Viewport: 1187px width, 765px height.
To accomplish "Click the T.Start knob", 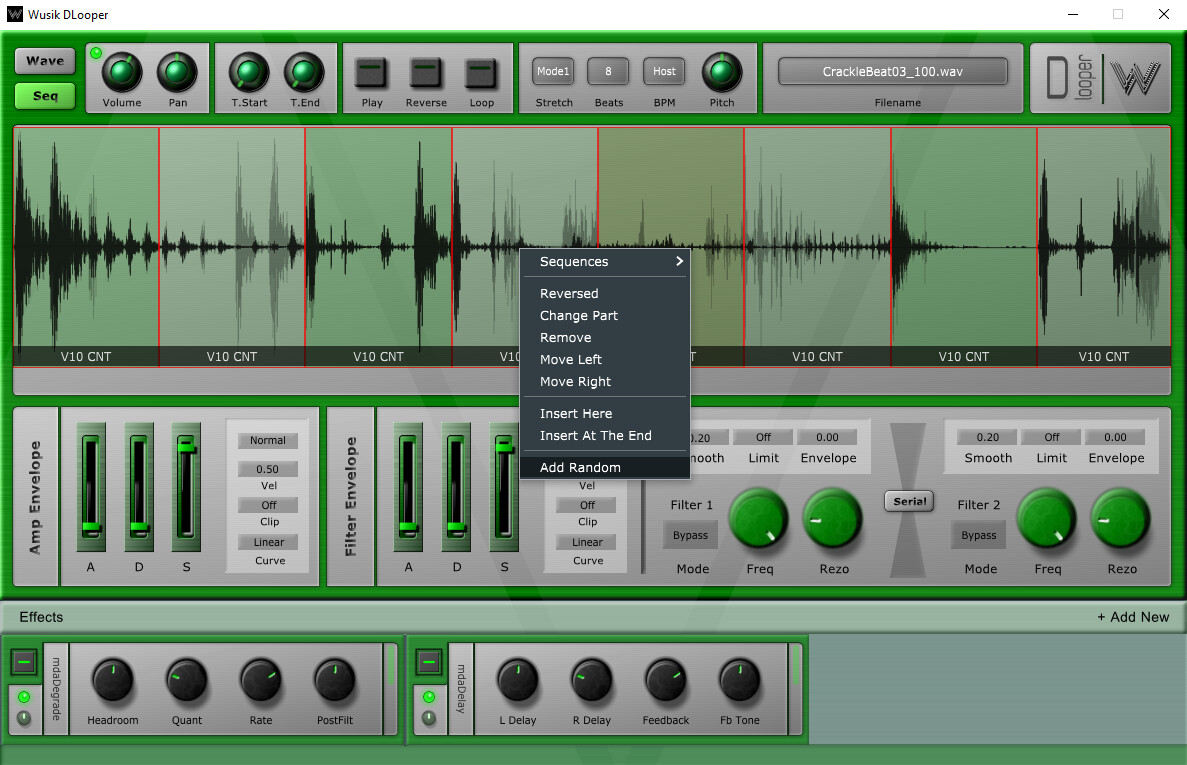I will coord(249,73).
